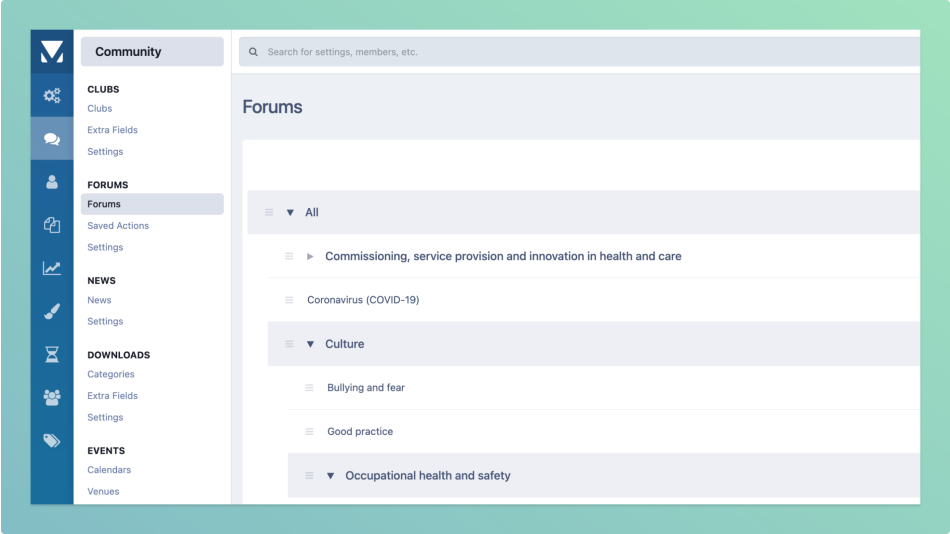The height and width of the screenshot is (534, 950).
Task: Collapse the Culture forum category
Action: pos(310,344)
